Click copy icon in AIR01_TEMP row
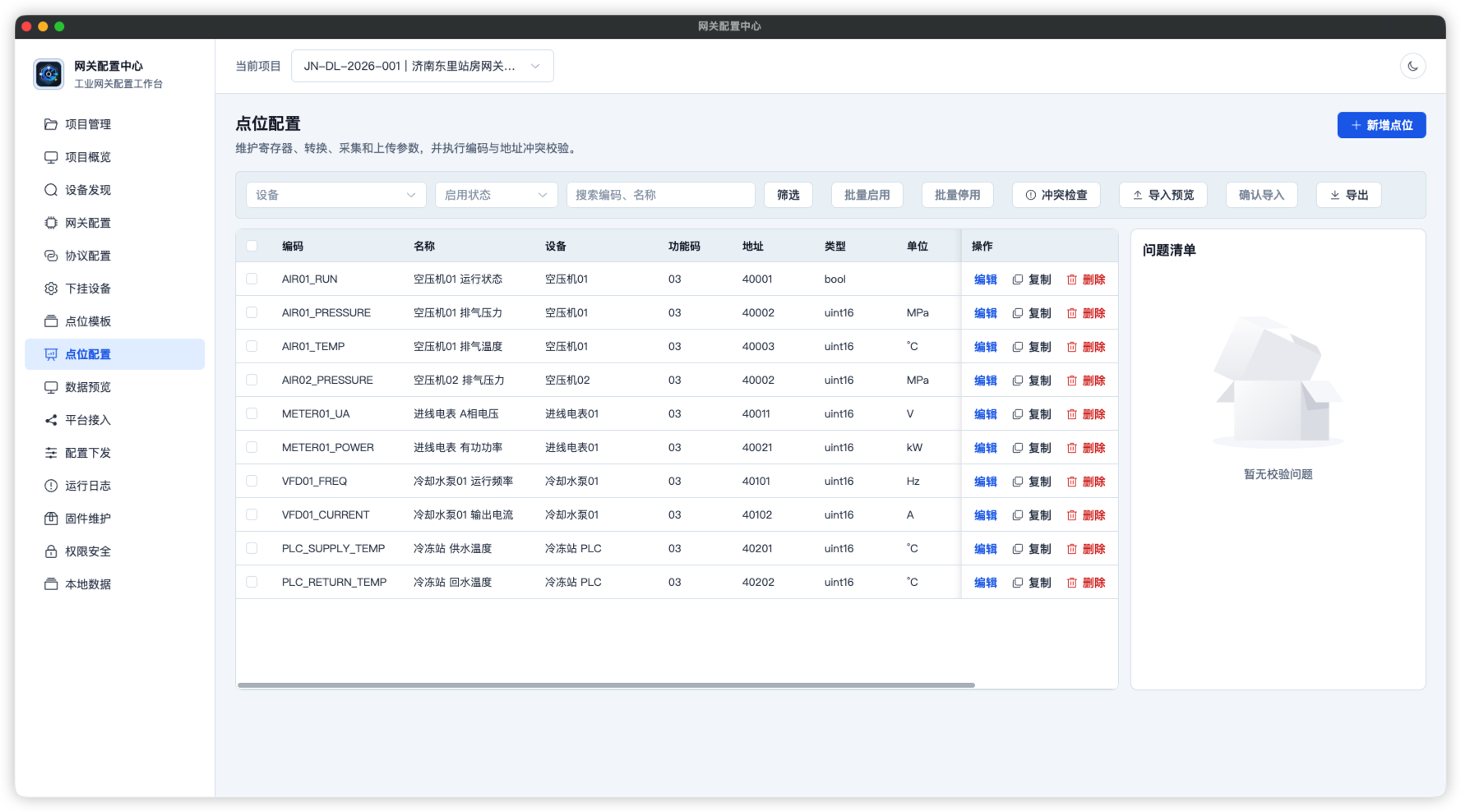Viewport: 1461px width, 812px height. coord(1017,347)
